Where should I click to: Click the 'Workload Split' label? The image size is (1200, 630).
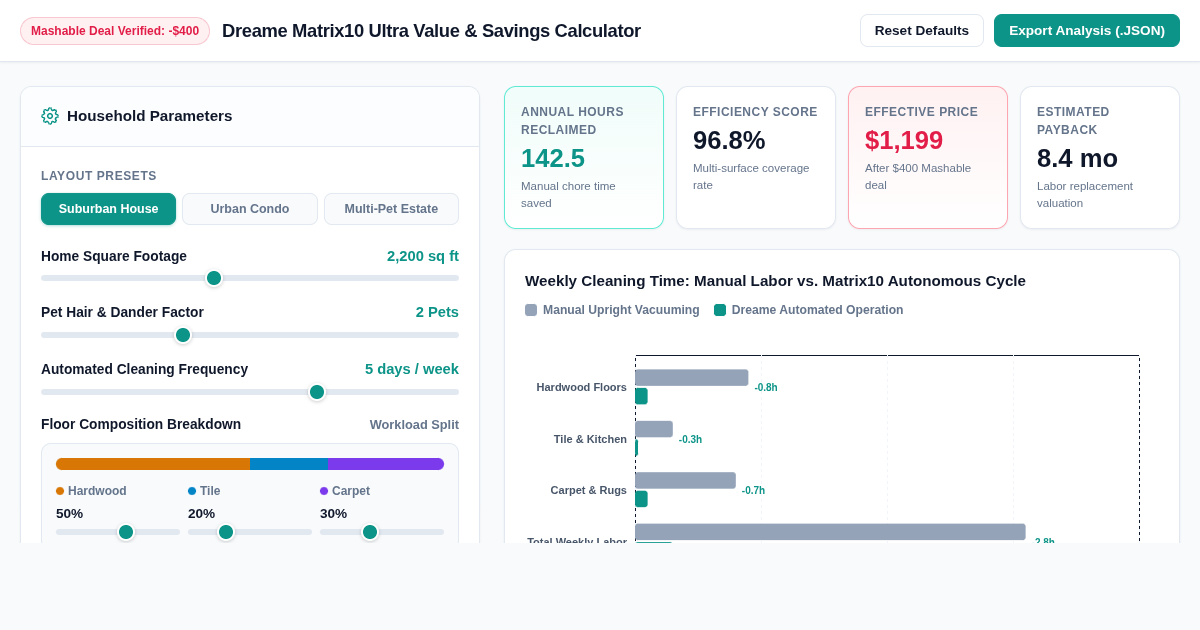click(414, 425)
